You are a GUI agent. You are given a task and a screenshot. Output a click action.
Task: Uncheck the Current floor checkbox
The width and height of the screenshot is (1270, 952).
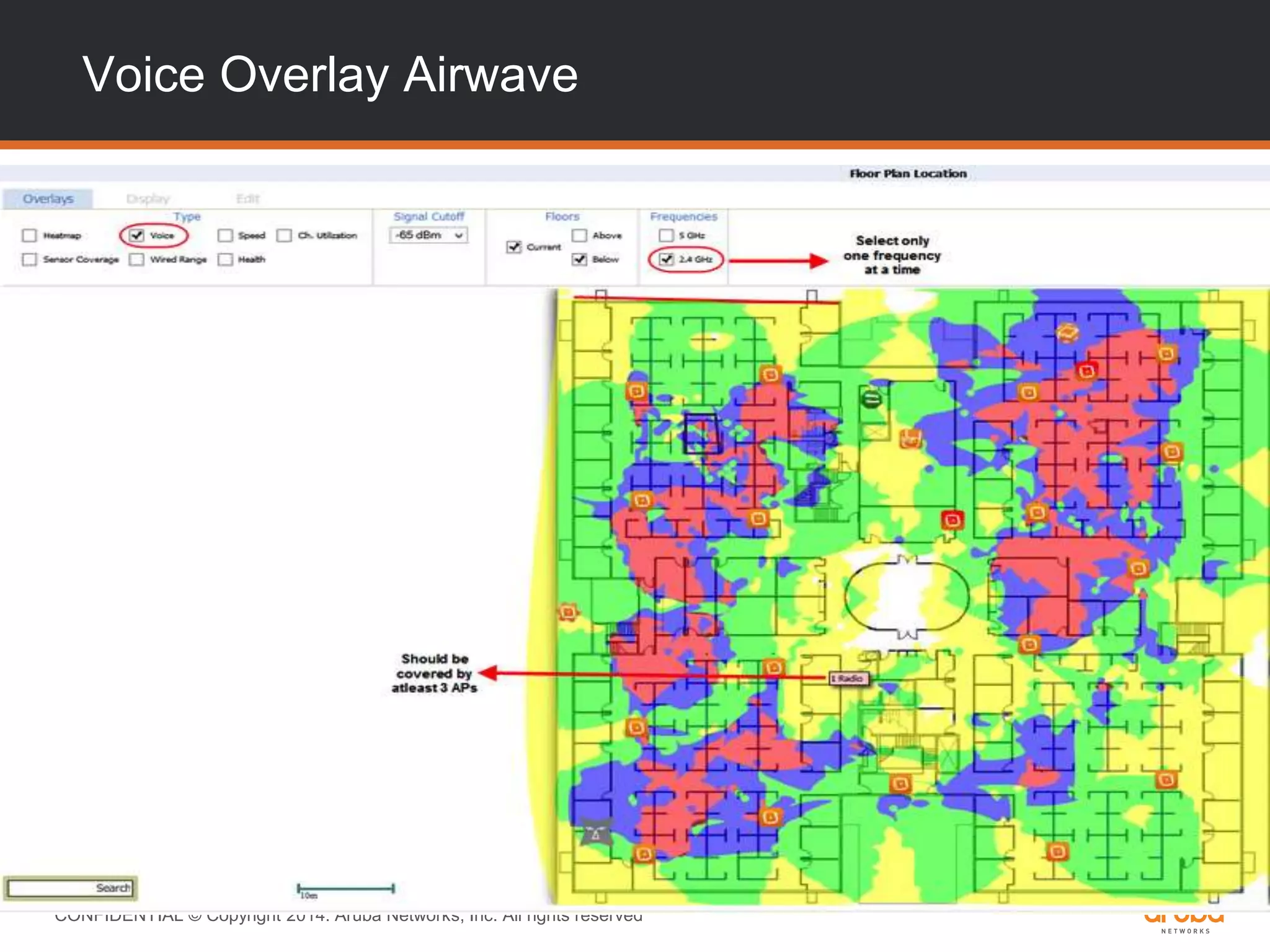[x=513, y=247]
